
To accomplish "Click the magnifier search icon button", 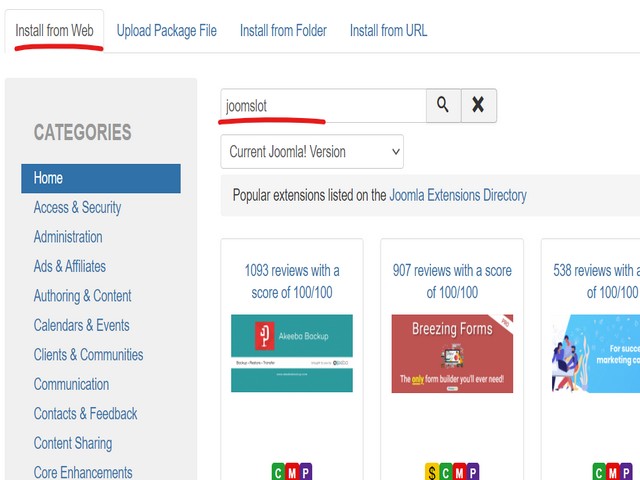I will tap(444, 105).
